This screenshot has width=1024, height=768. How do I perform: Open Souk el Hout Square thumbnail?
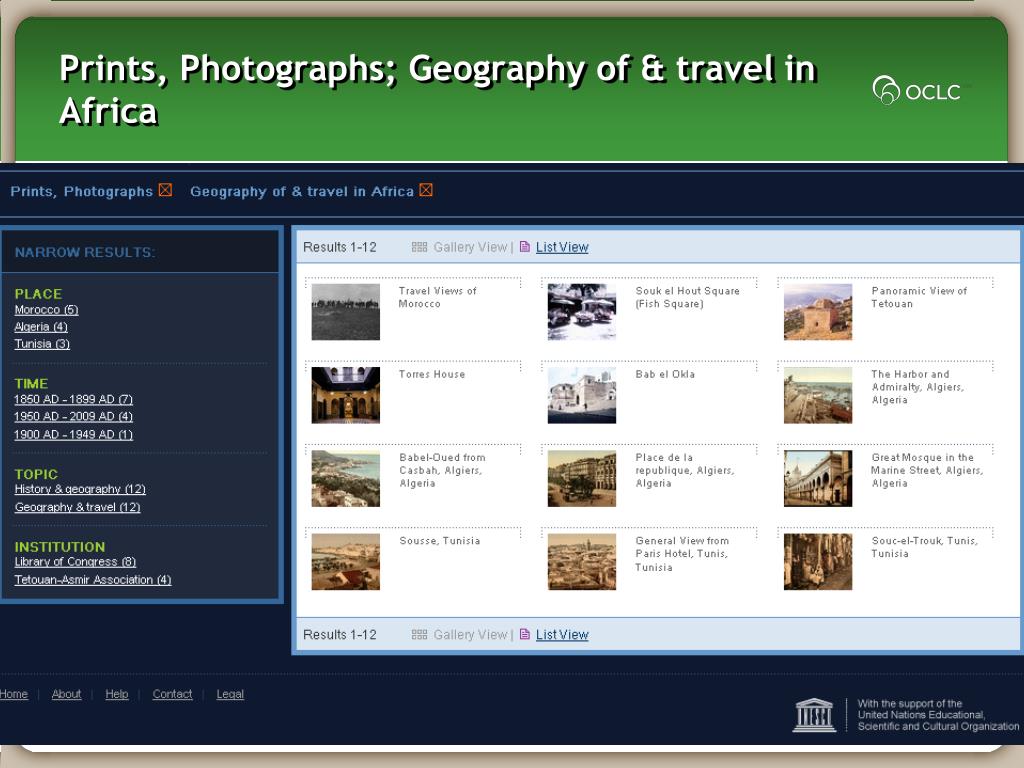[x=582, y=312]
